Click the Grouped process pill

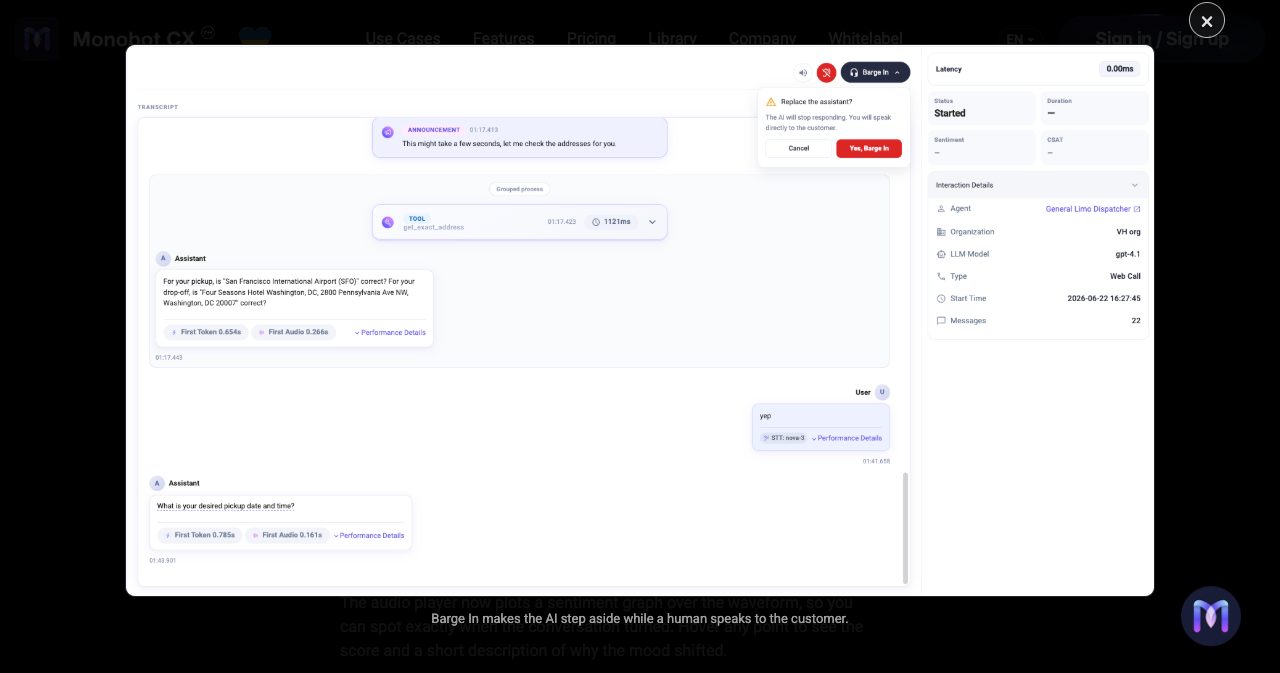[519, 188]
